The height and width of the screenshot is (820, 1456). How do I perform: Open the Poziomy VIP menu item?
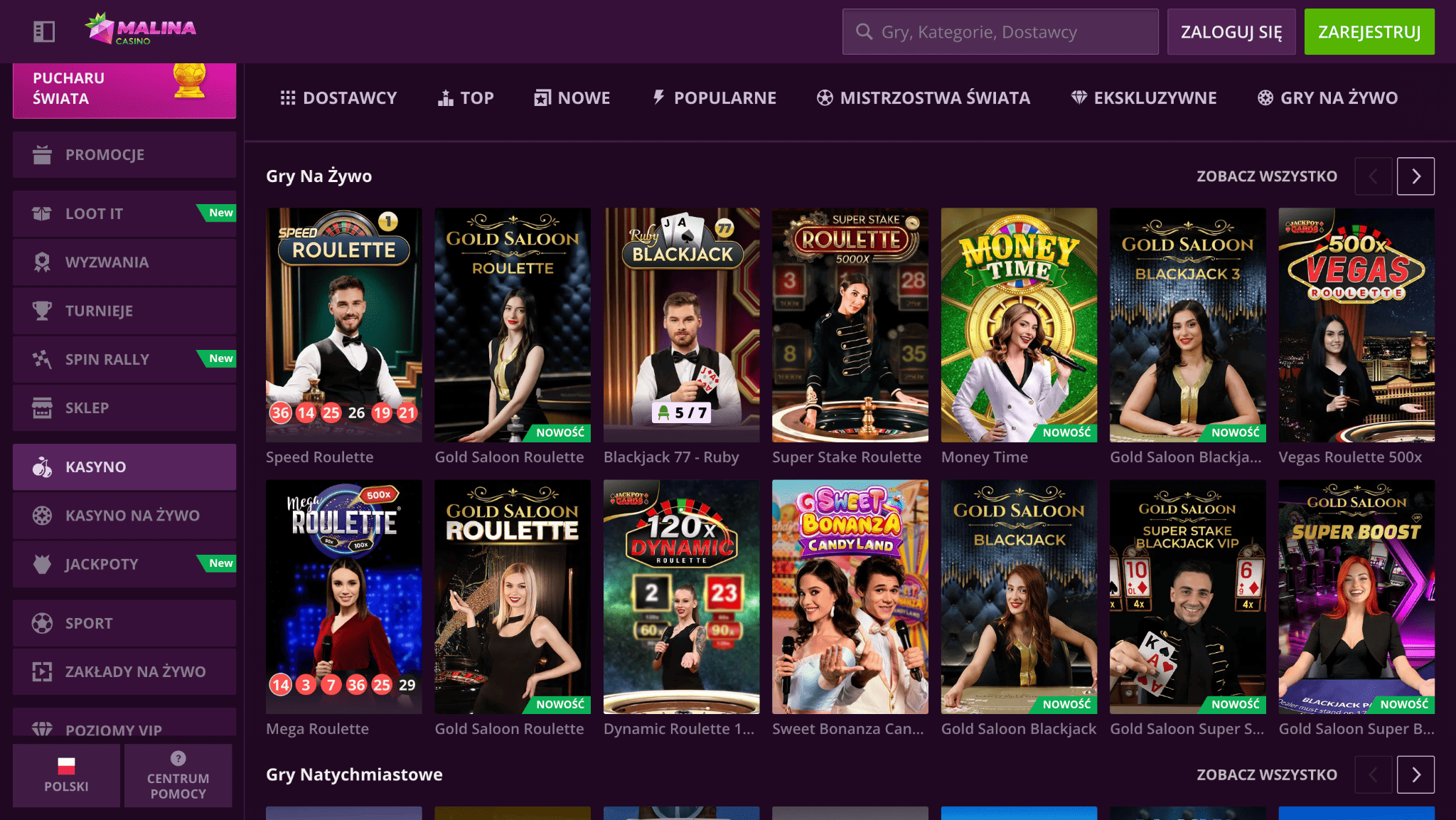[124, 723]
